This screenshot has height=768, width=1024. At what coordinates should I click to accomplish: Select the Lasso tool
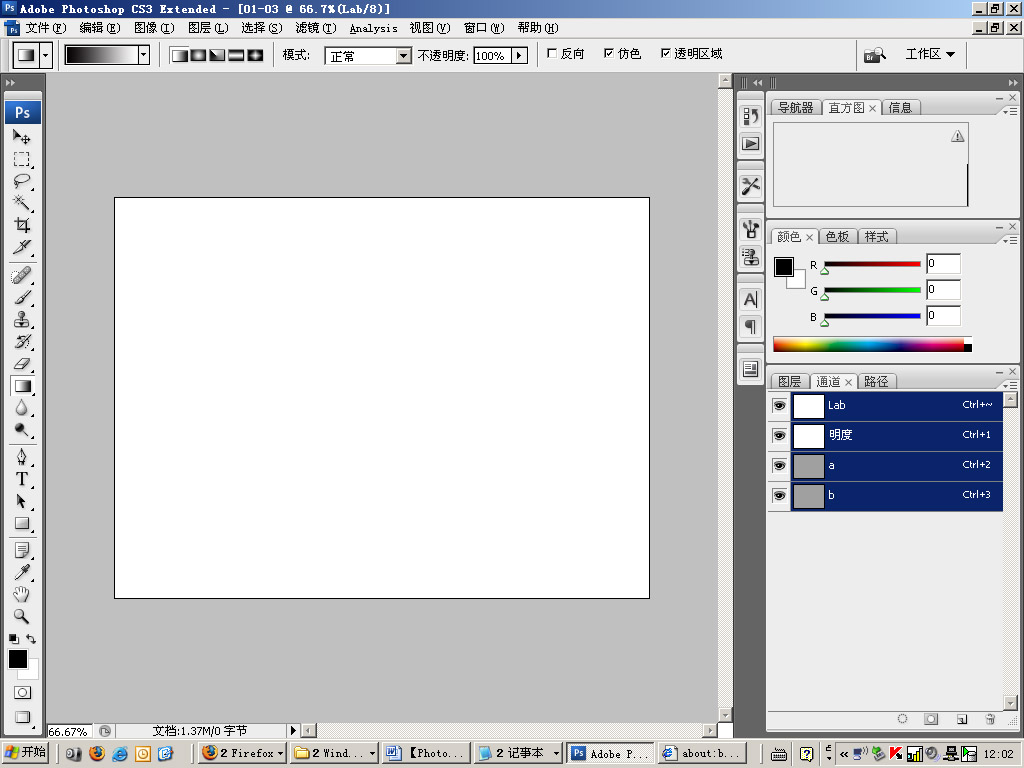(x=22, y=181)
